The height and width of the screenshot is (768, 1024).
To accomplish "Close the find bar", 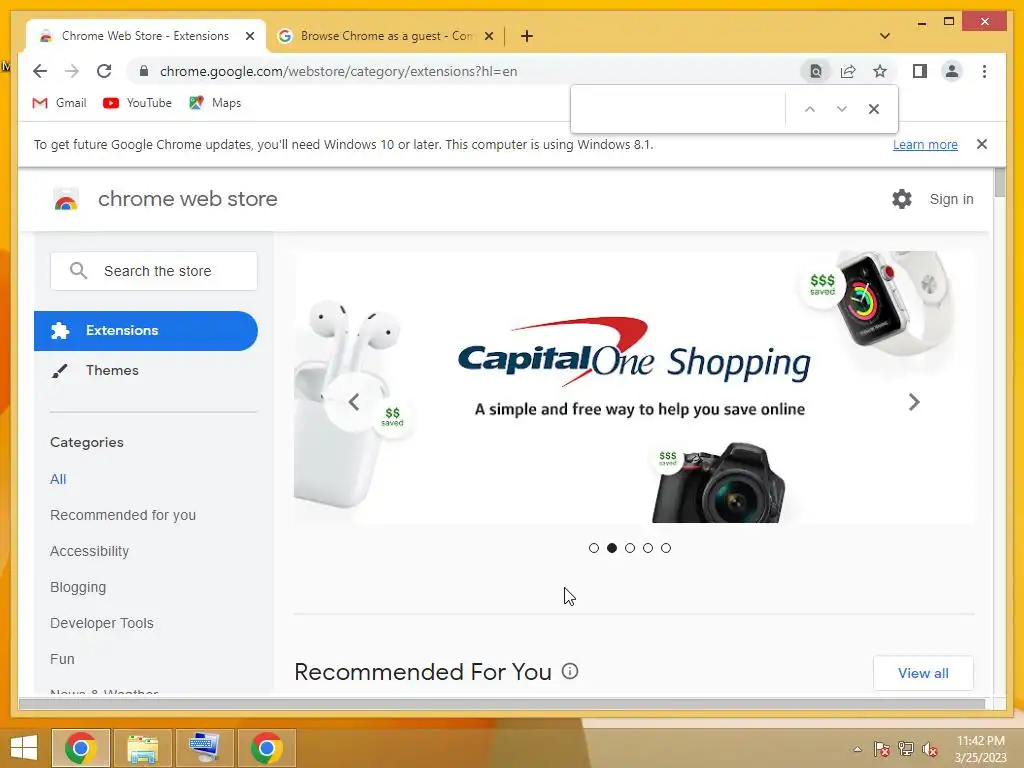I will (x=874, y=109).
